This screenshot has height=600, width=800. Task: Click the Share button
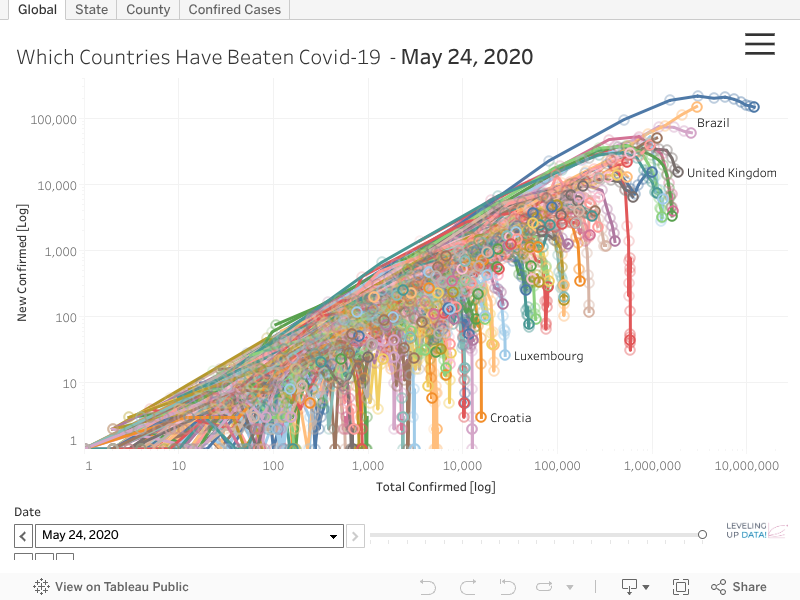(x=739, y=587)
